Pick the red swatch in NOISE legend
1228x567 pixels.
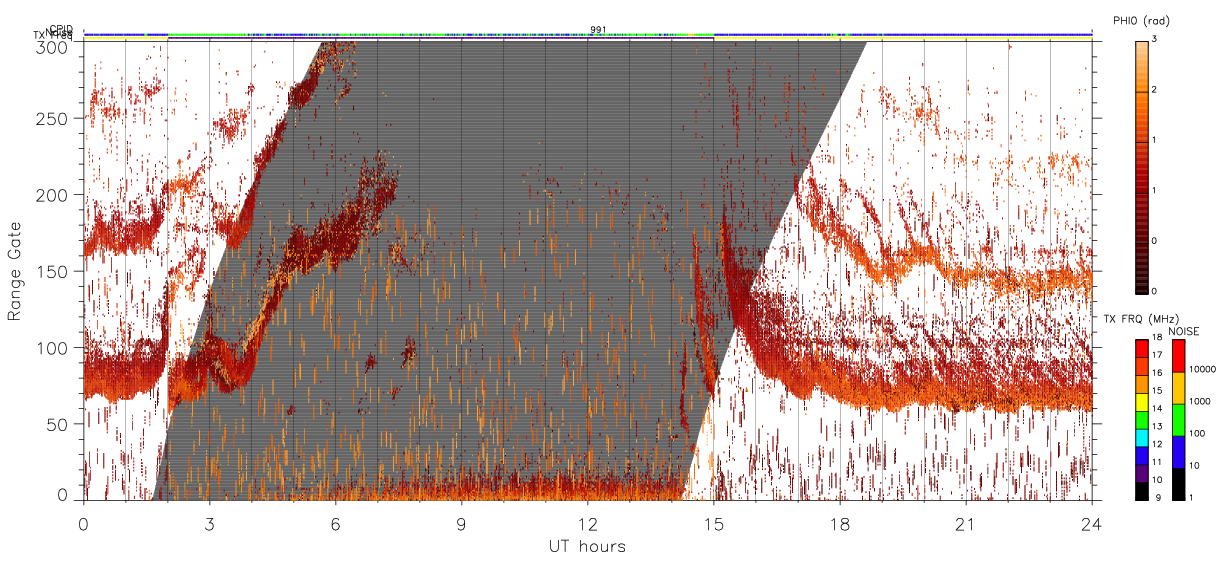click(x=1178, y=355)
